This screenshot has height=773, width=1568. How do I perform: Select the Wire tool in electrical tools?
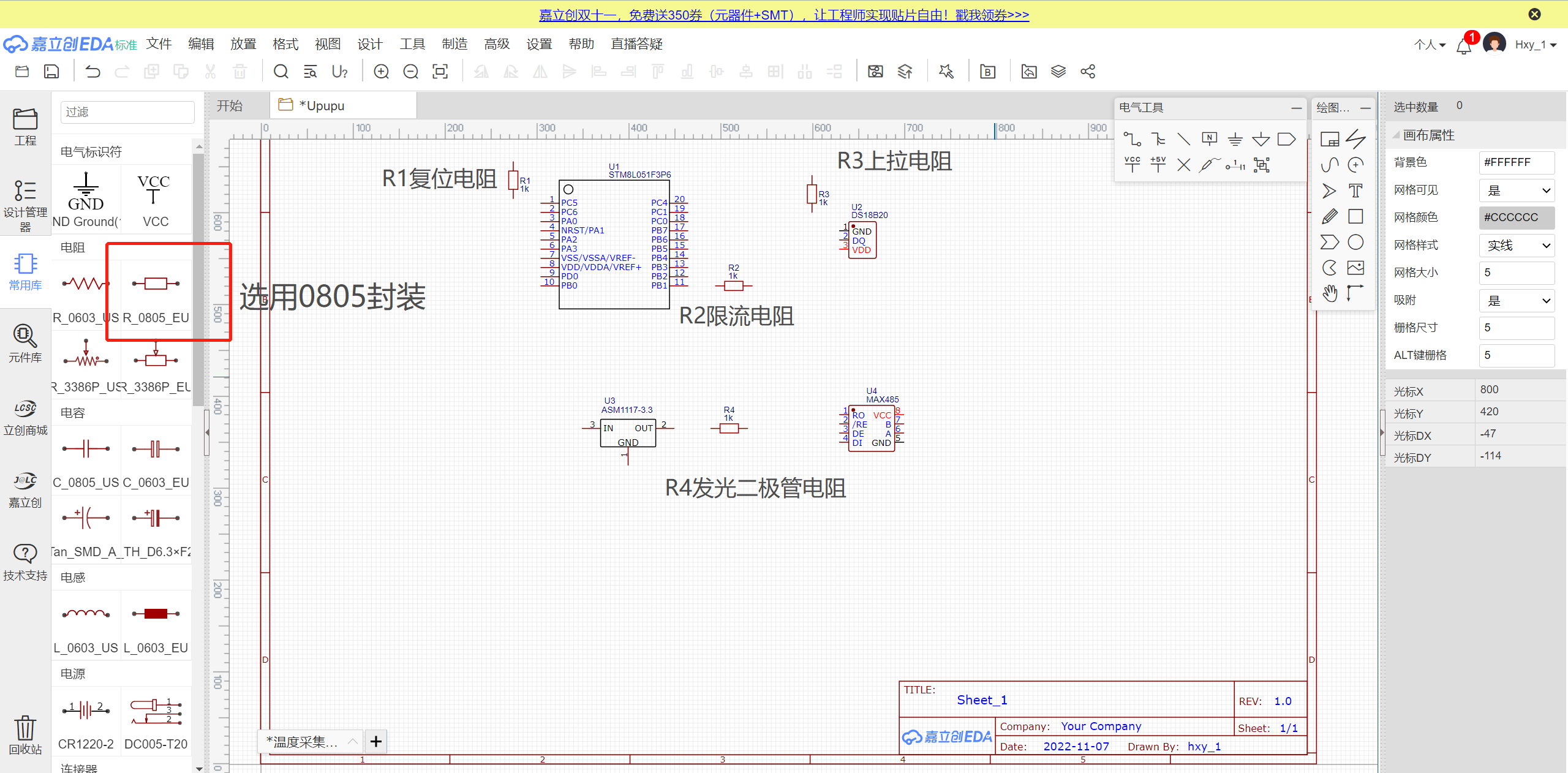pos(1132,139)
